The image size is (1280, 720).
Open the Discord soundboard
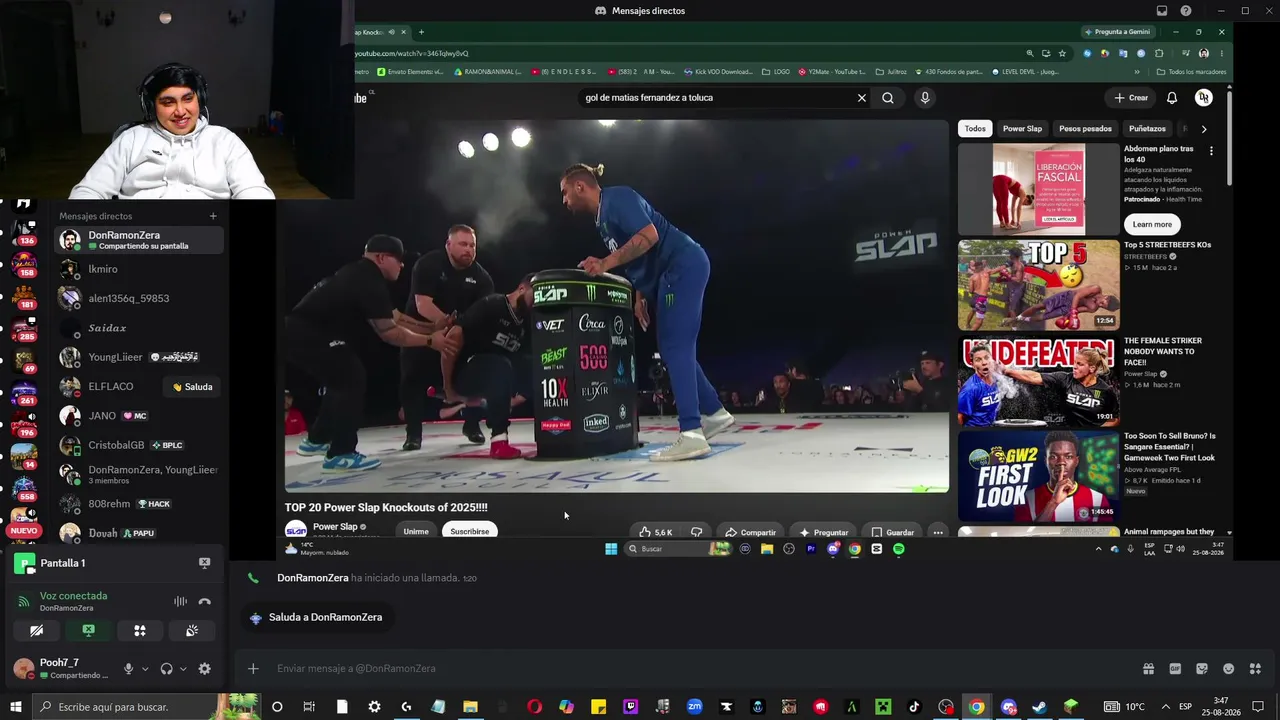192,631
